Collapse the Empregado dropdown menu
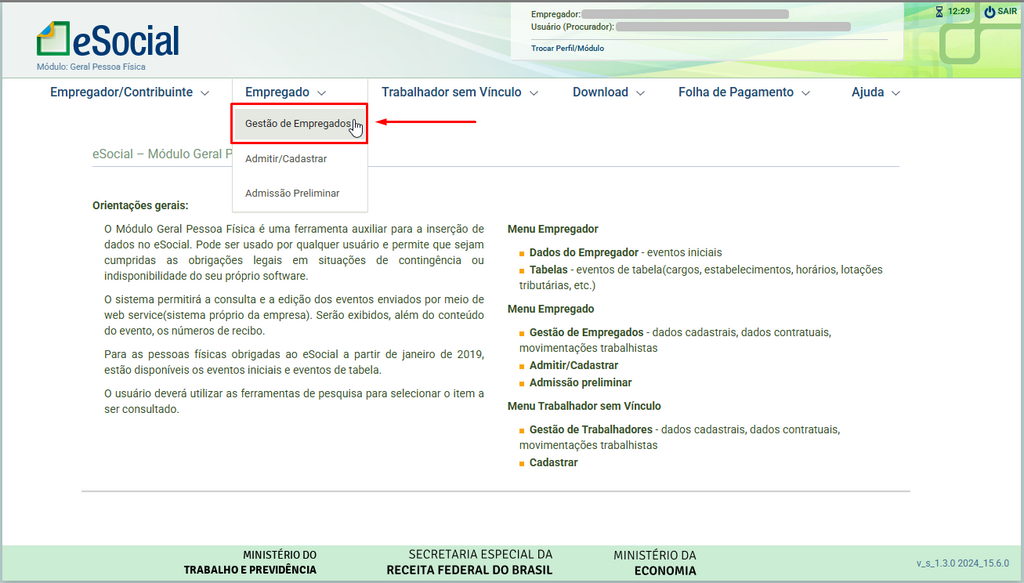This screenshot has width=1024, height=583. point(285,92)
